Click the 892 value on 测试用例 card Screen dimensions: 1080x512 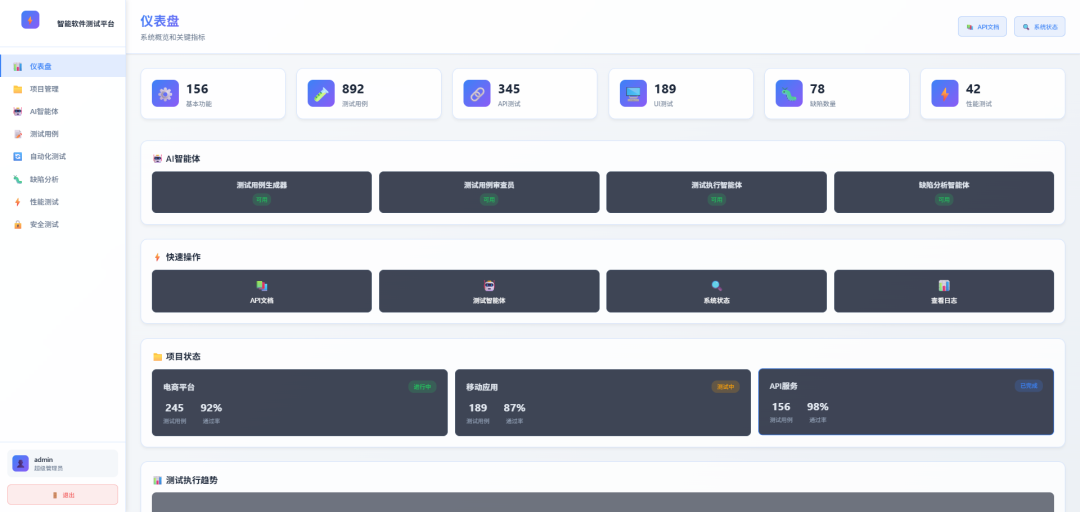(x=353, y=89)
